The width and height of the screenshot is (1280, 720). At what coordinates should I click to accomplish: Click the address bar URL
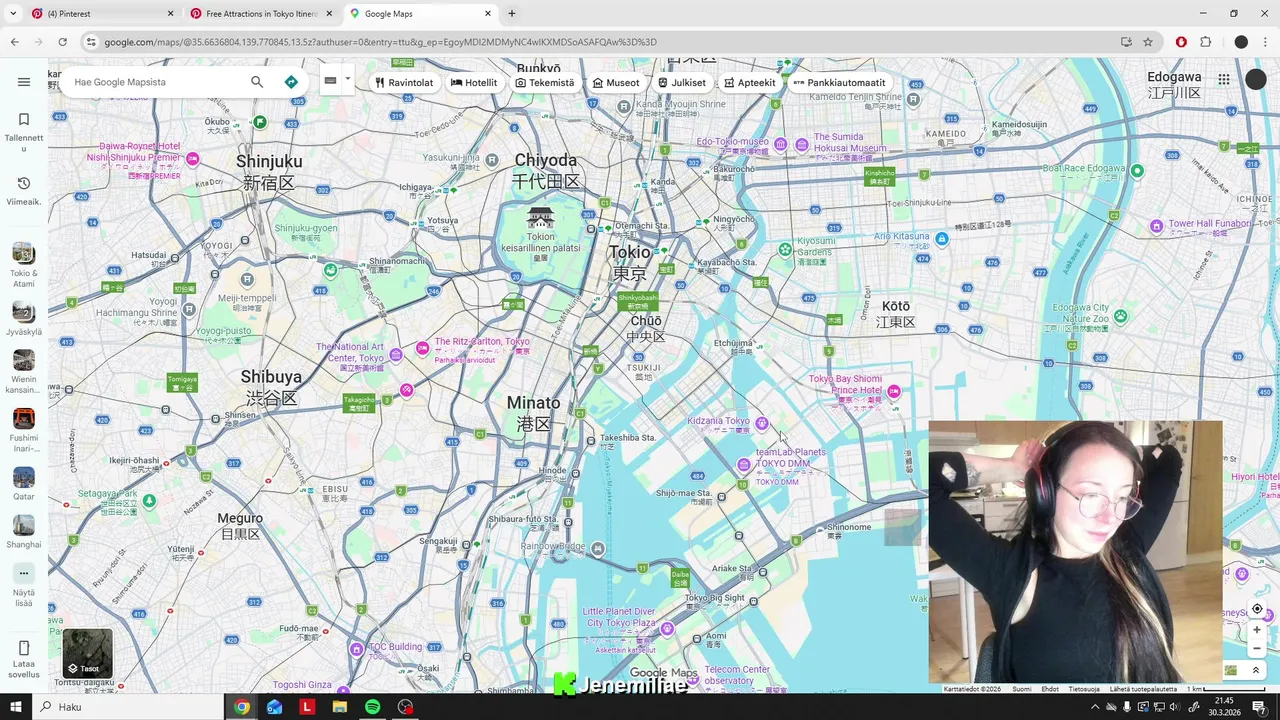380,42
